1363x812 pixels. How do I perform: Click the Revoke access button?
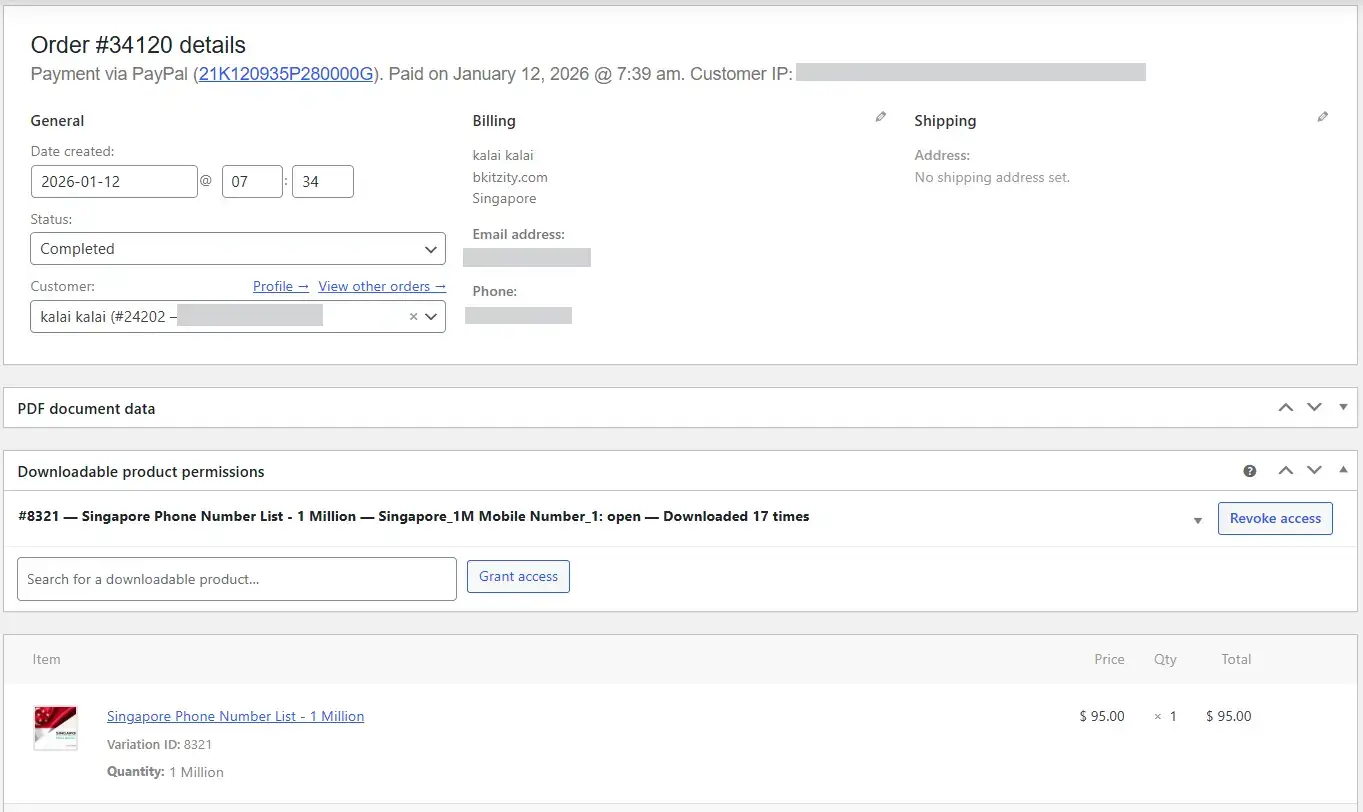click(1274, 518)
